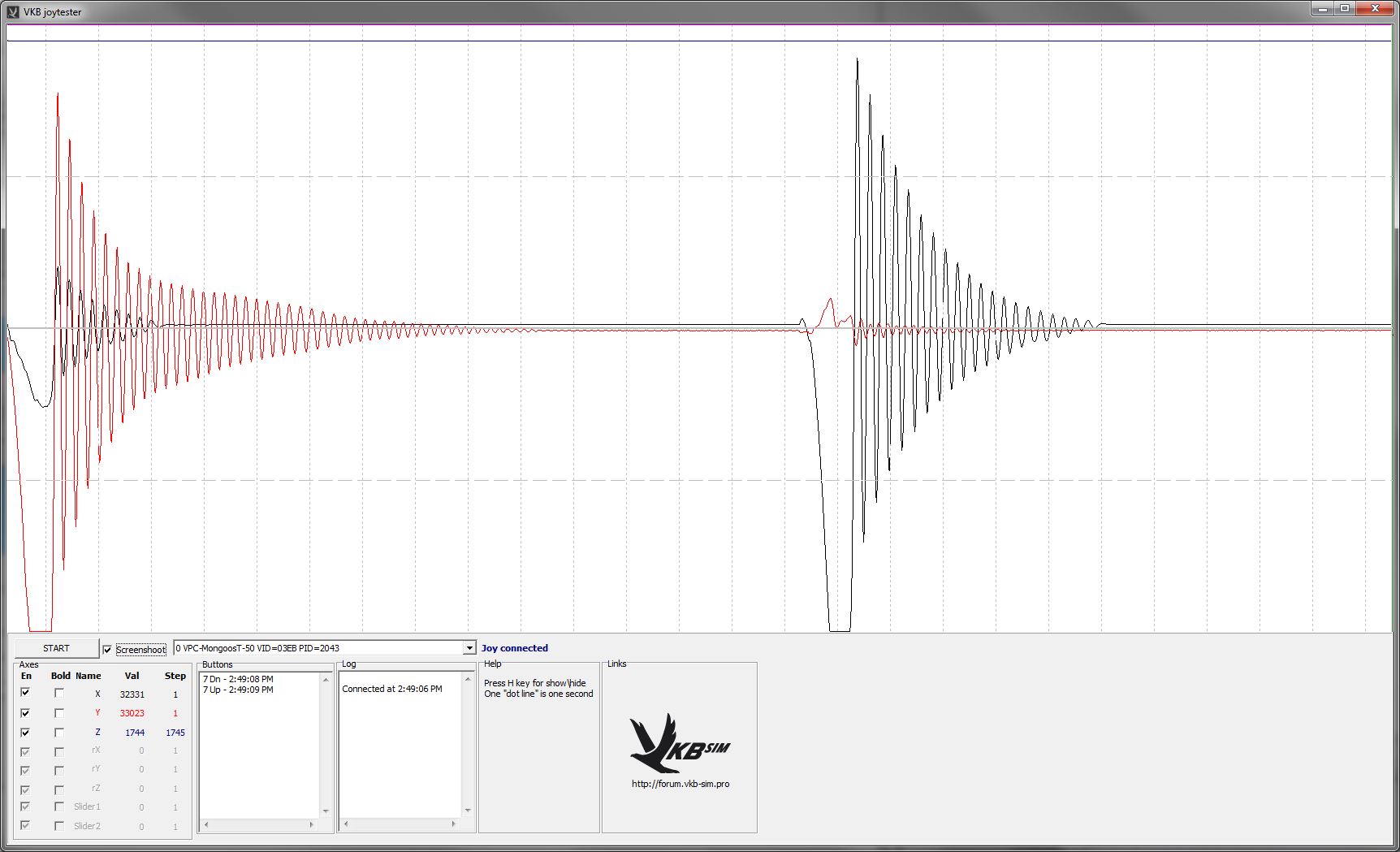Select the VPC-MongoosT-50 device combo box

(x=324, y=648)
